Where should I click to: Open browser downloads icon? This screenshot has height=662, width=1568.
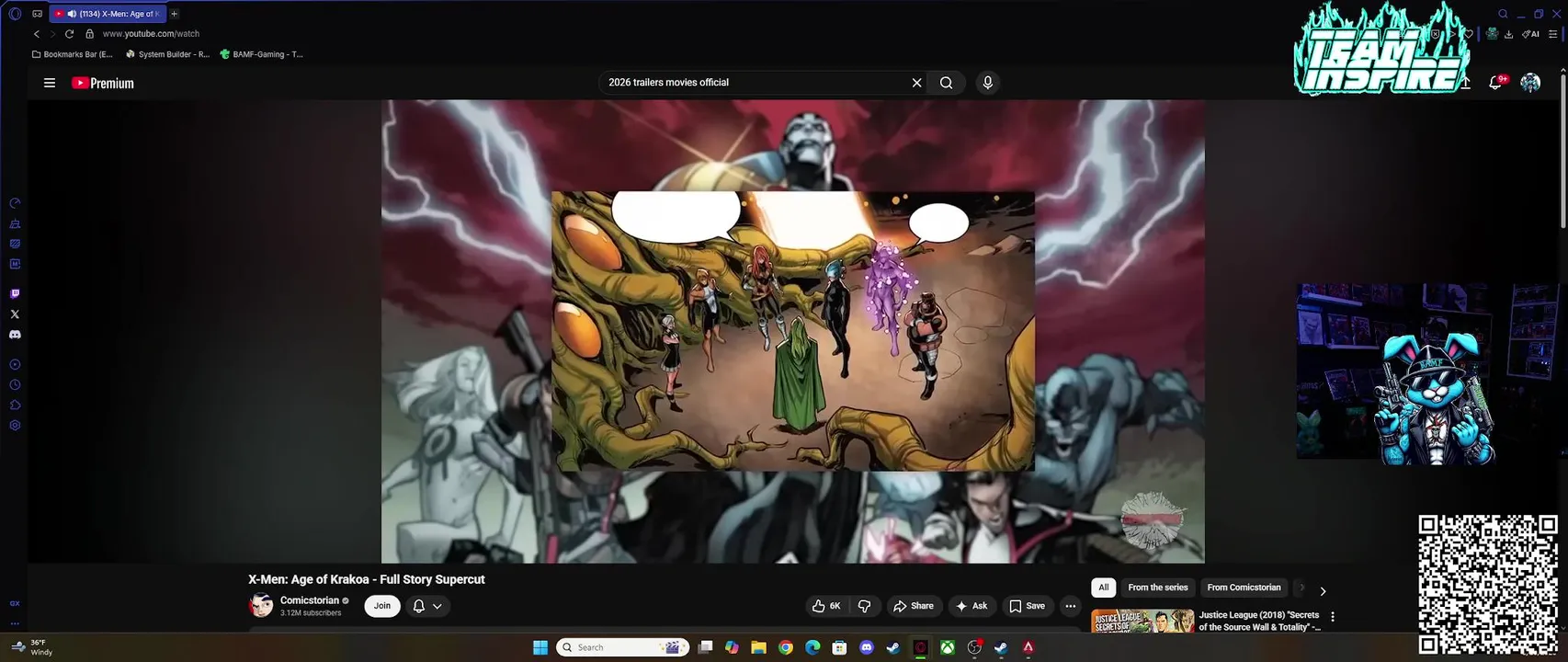point(1508,34)
